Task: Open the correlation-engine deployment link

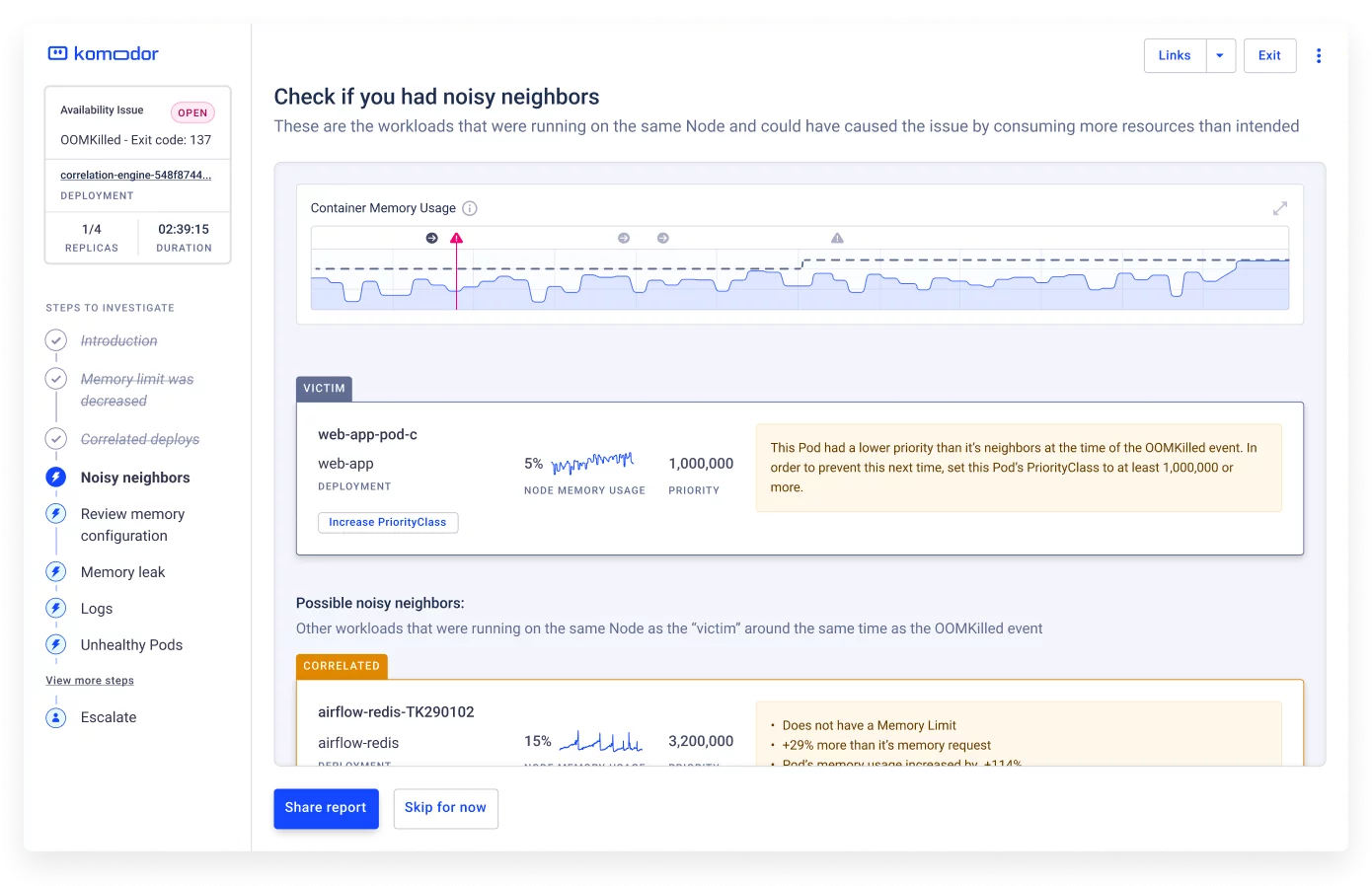Action: [x=135, y=175]
